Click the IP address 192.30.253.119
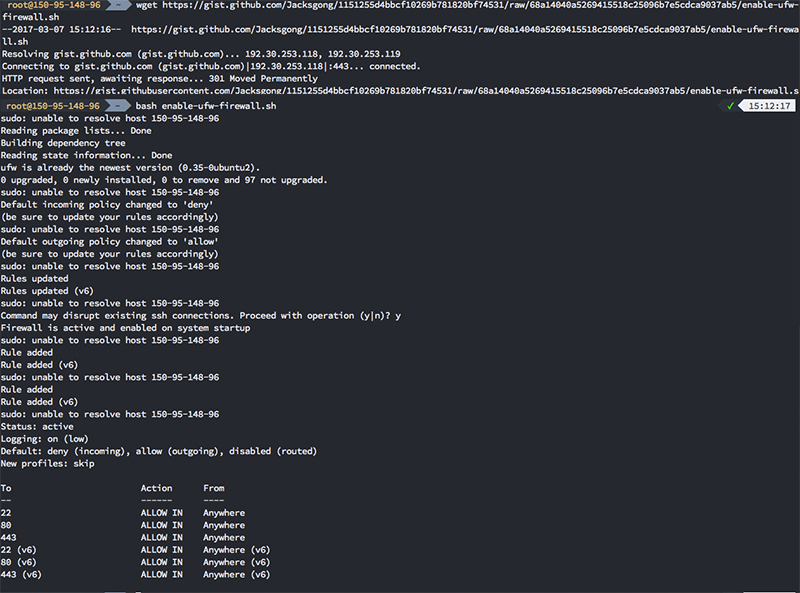Viewport: 800px width, 593px height. [364, 54]
